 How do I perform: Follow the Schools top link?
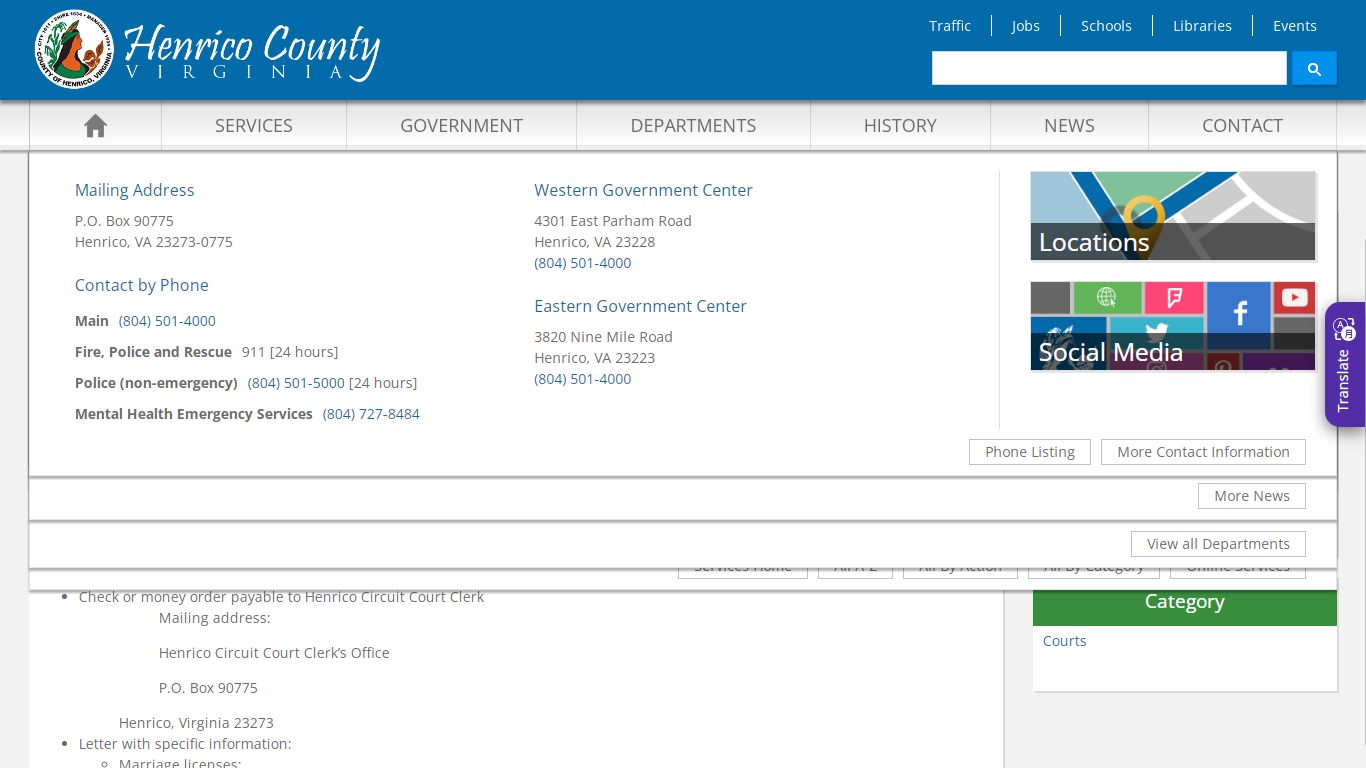[x=1106, y=26]
